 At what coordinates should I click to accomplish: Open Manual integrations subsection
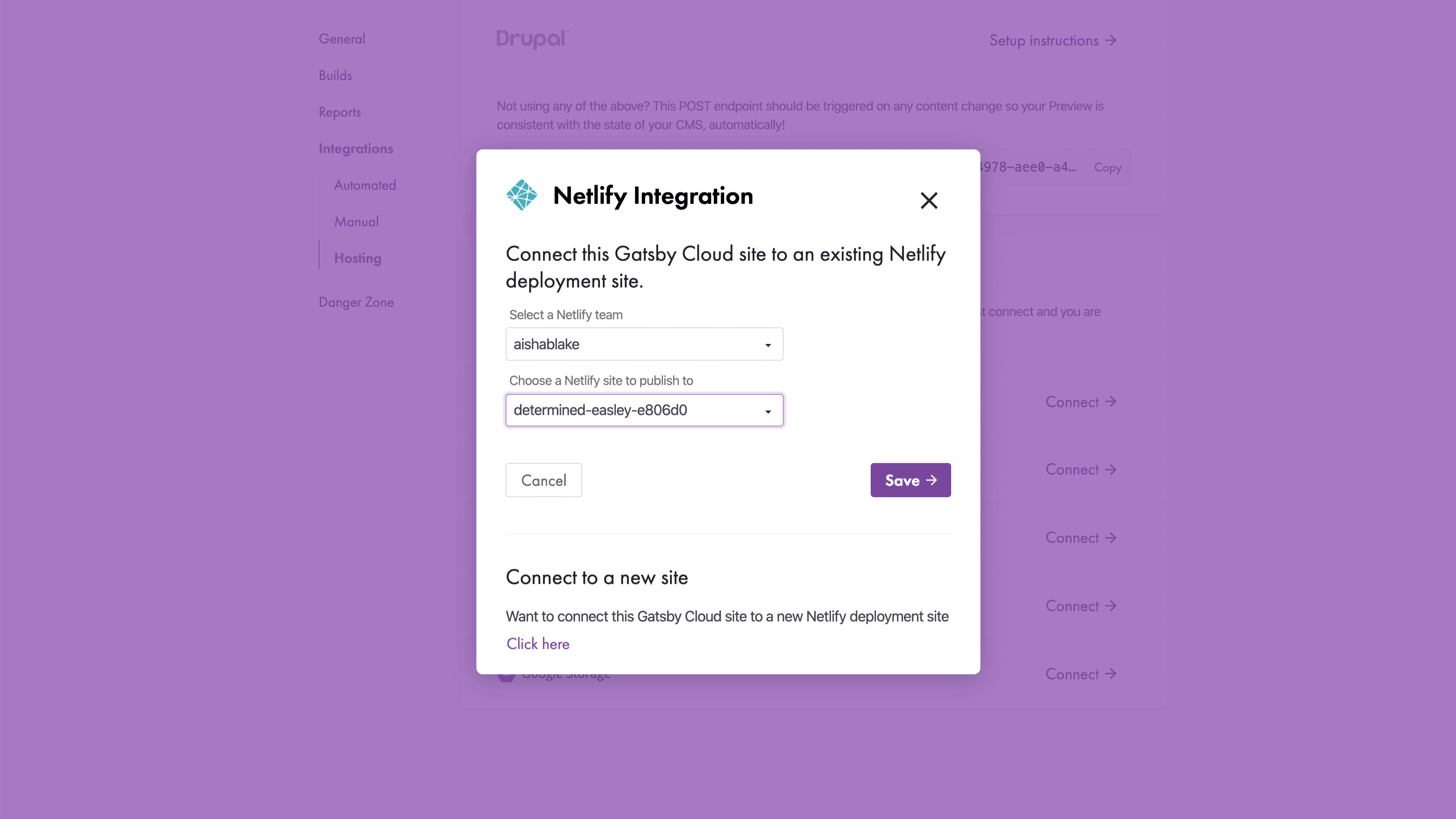pos(356,221)
